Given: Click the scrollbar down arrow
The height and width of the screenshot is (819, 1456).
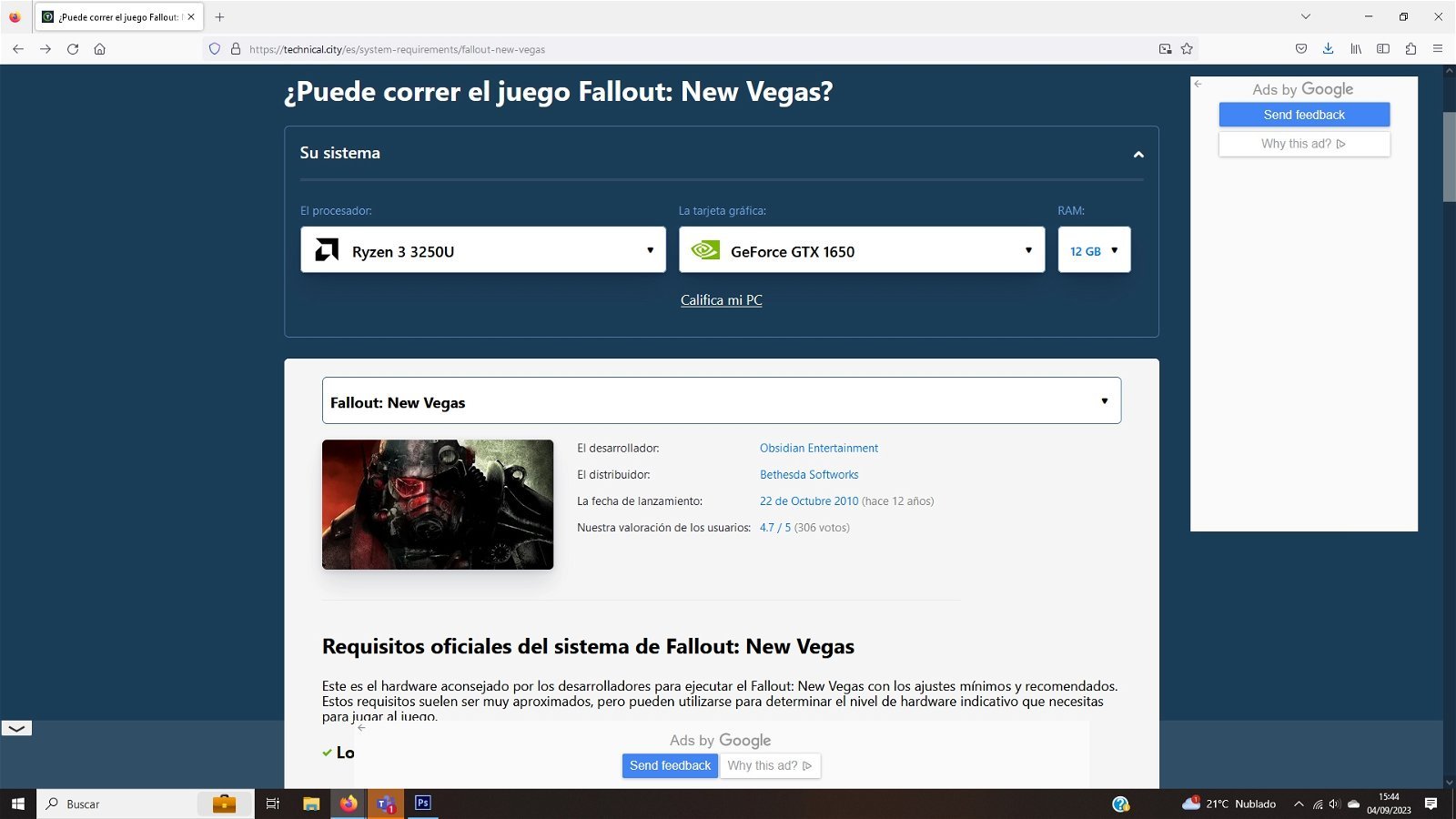Looking at the screenshot, I should tap(1449, 782).
